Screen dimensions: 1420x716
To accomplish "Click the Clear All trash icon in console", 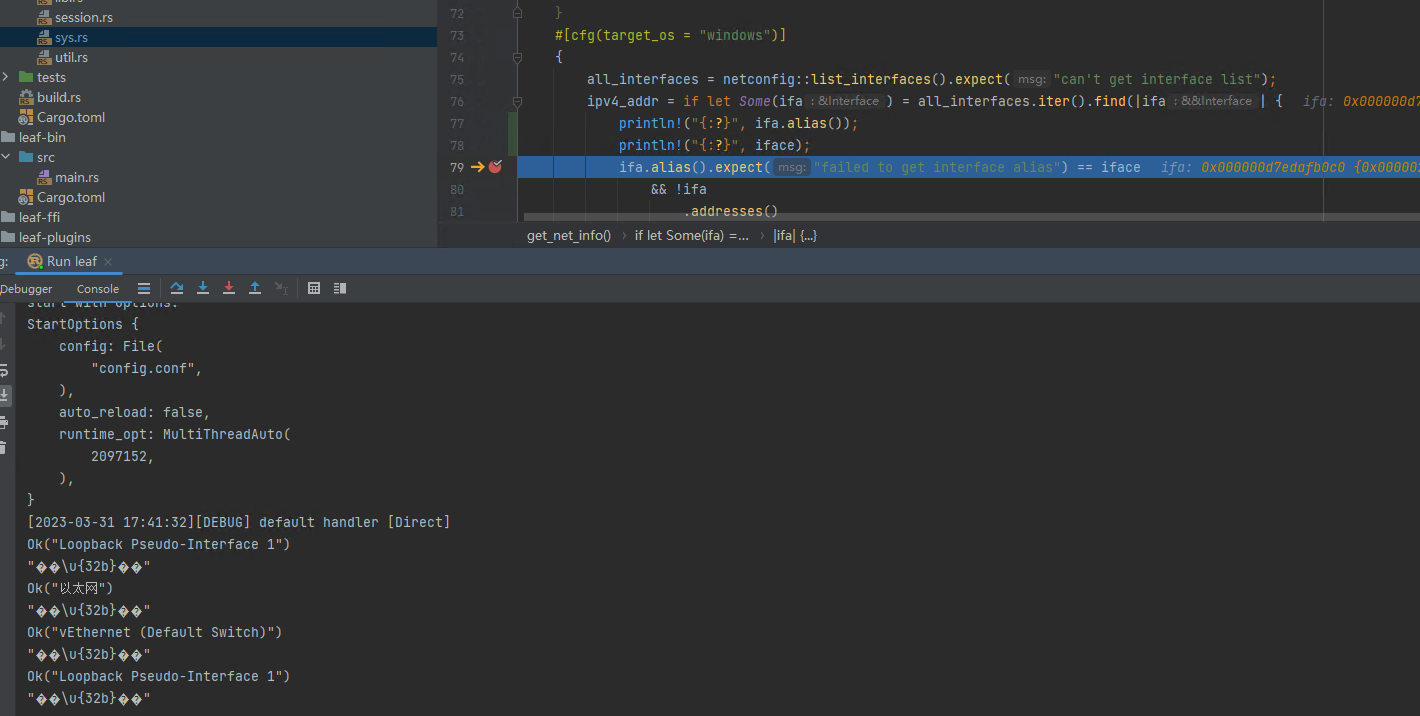I will (x=4, y=448).
